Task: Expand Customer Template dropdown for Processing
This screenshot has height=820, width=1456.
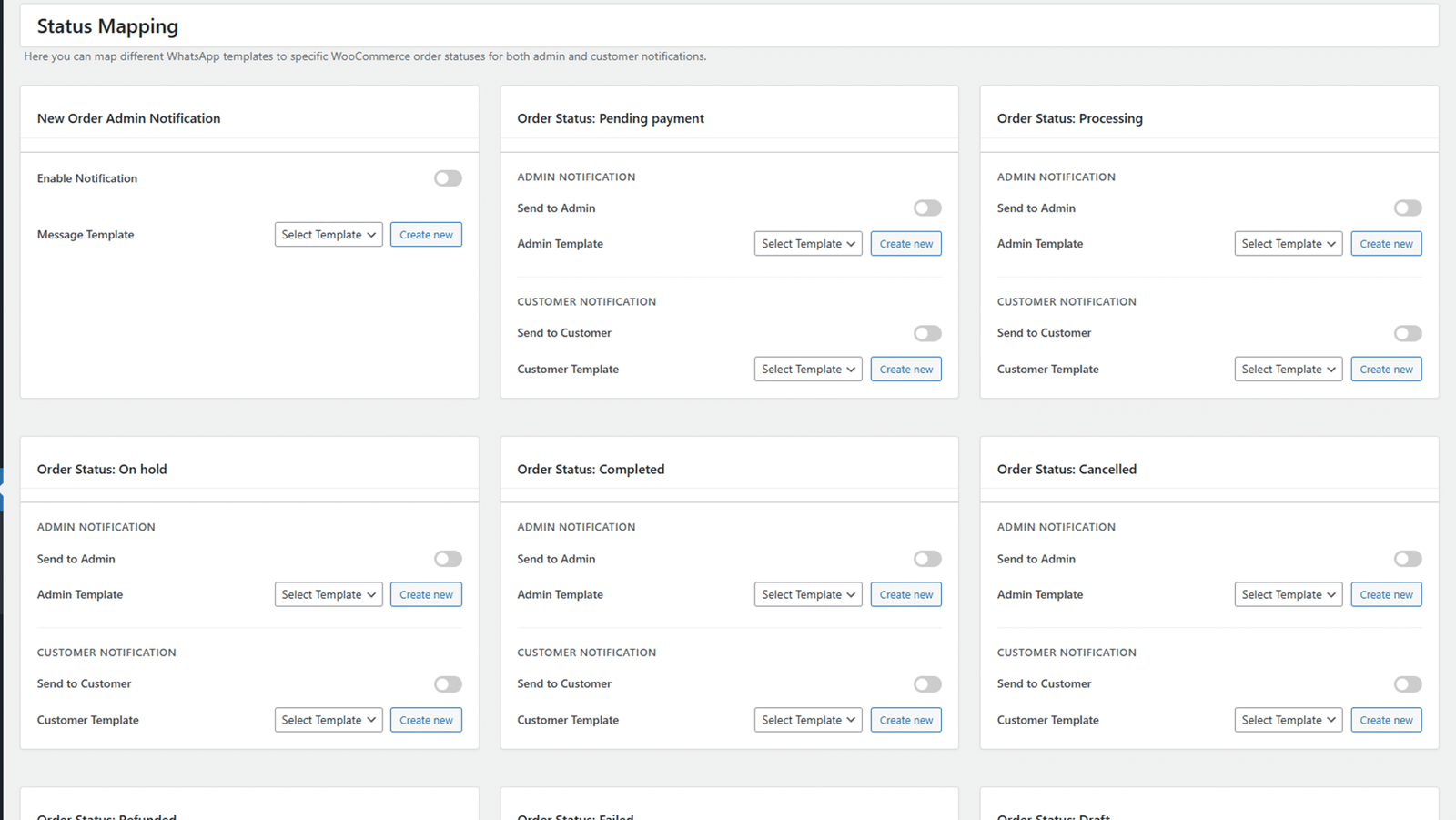Action: point(1288,370)
